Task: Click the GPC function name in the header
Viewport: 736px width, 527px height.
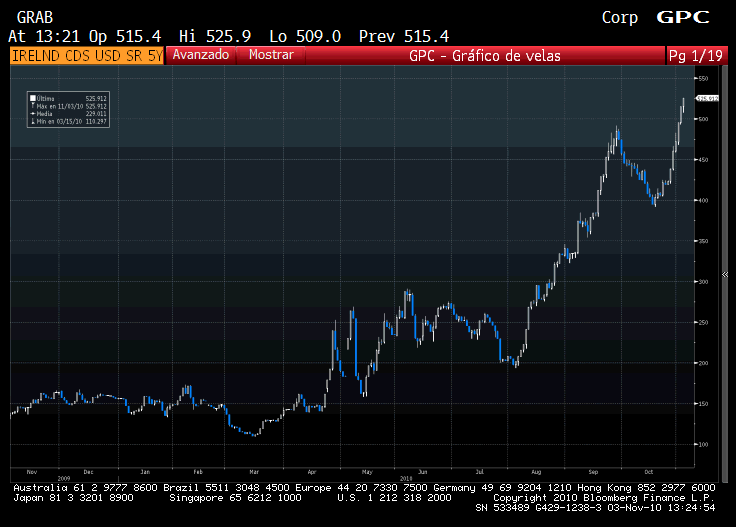Action: [682, 17]
